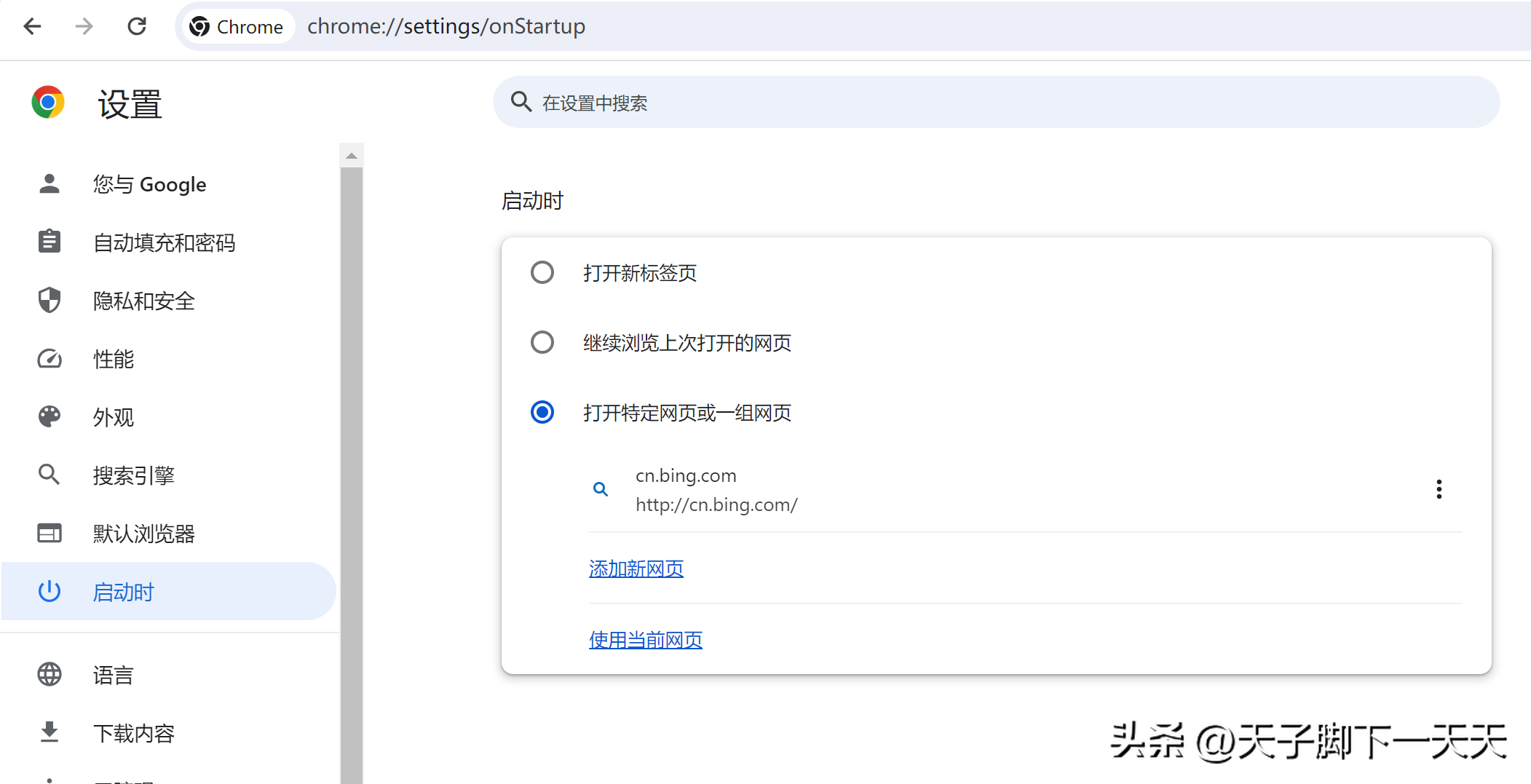Click the palette icon for 外观
The height and width of the screenshot is (784, 1531).
tap(50, 416)
